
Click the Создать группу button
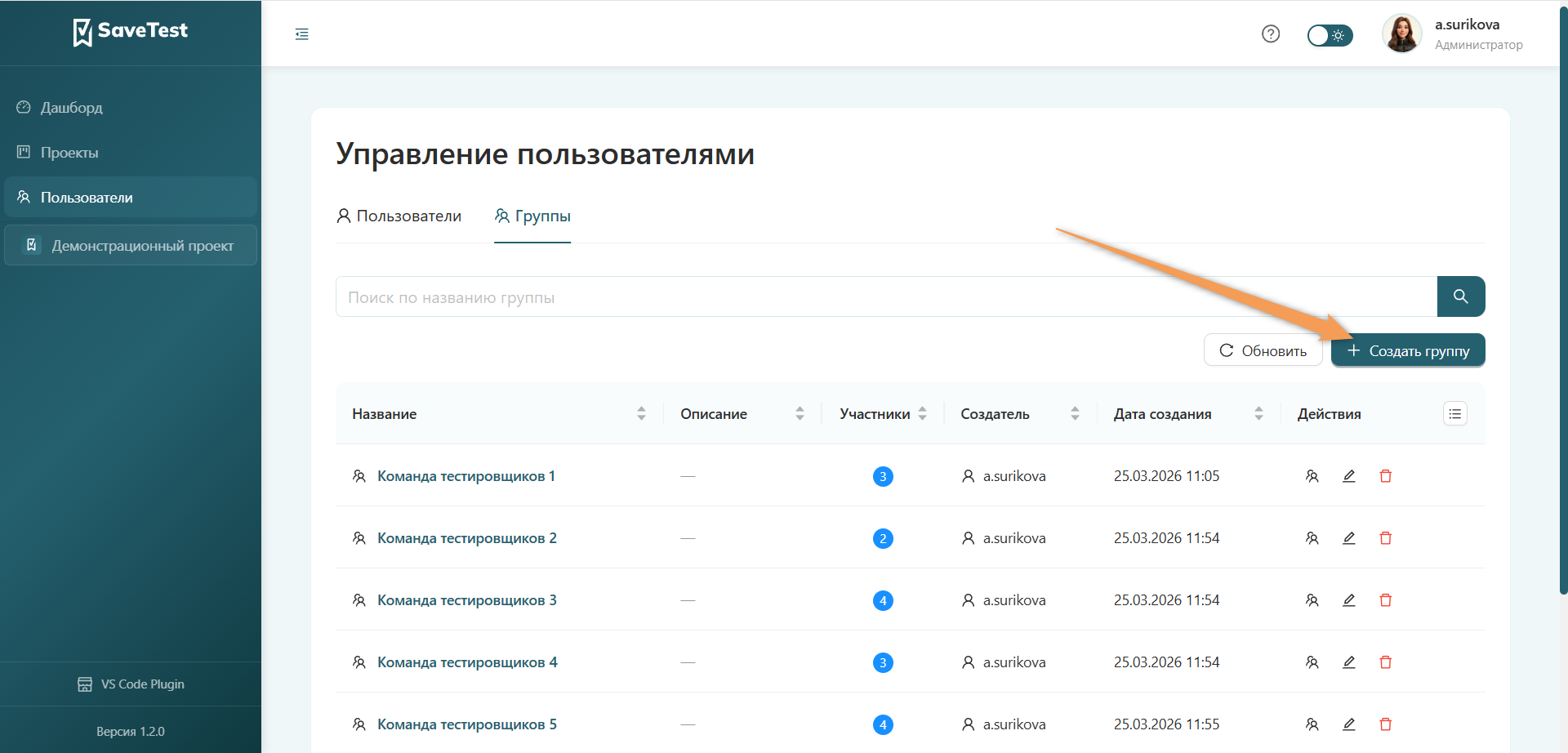pyautogui.click(x=1406, y=350)
